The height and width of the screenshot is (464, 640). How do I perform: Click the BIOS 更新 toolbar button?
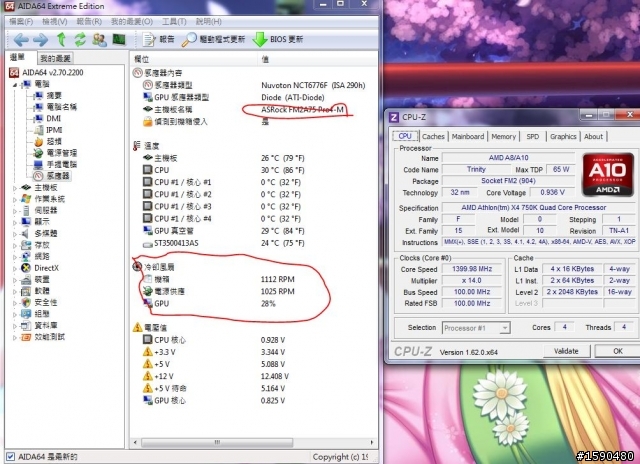click(278, 39)
